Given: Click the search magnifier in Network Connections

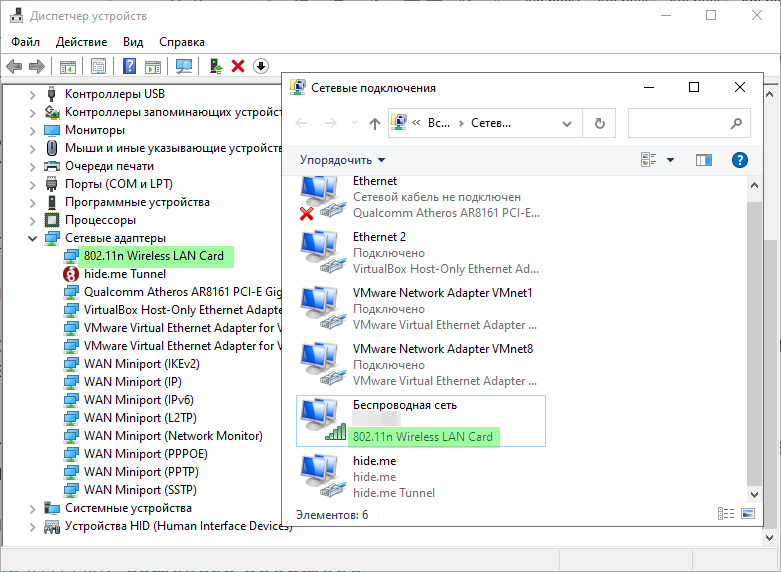Looking at the screenshot, I should click(736, 123).
